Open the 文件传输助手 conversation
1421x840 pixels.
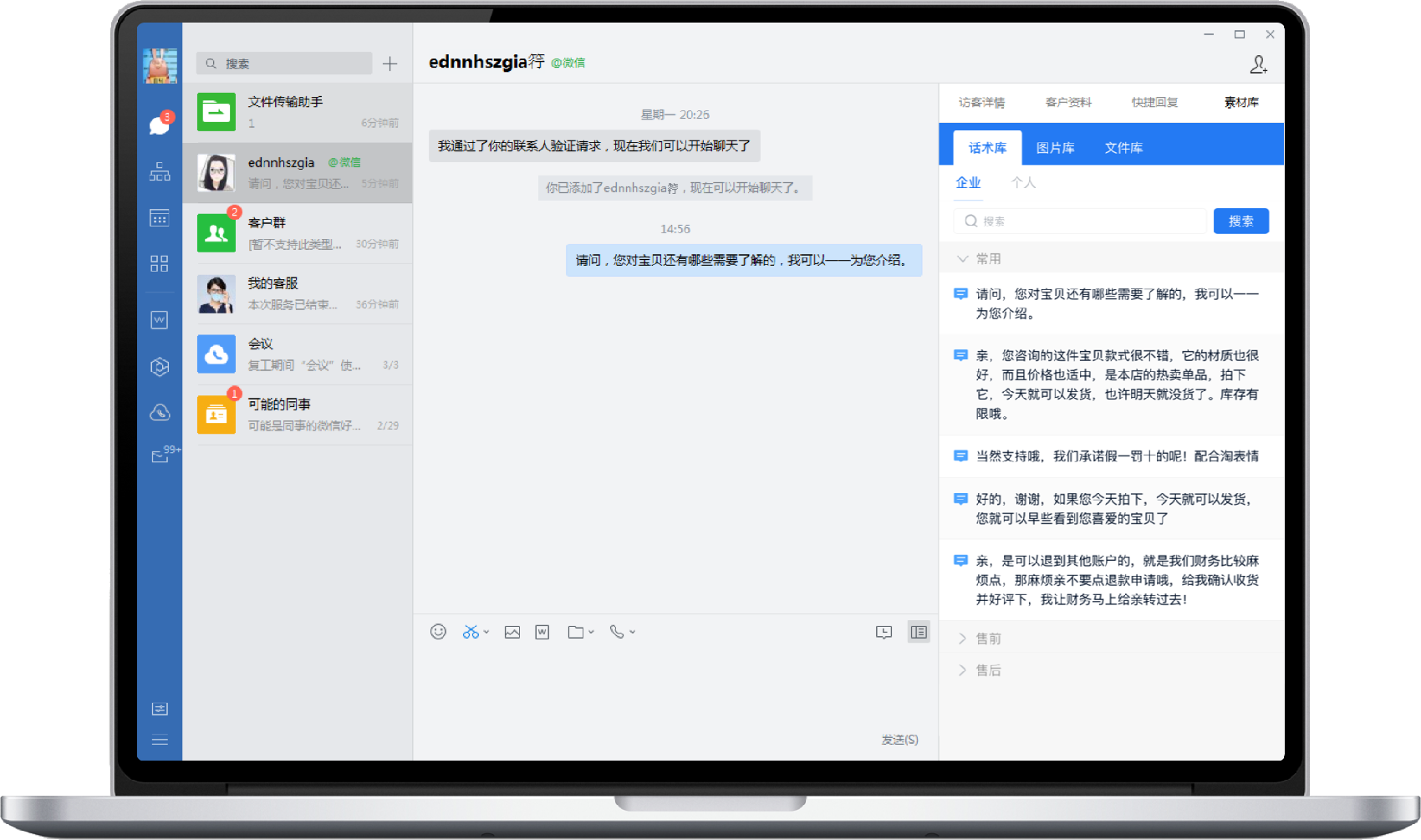[298, 112]
